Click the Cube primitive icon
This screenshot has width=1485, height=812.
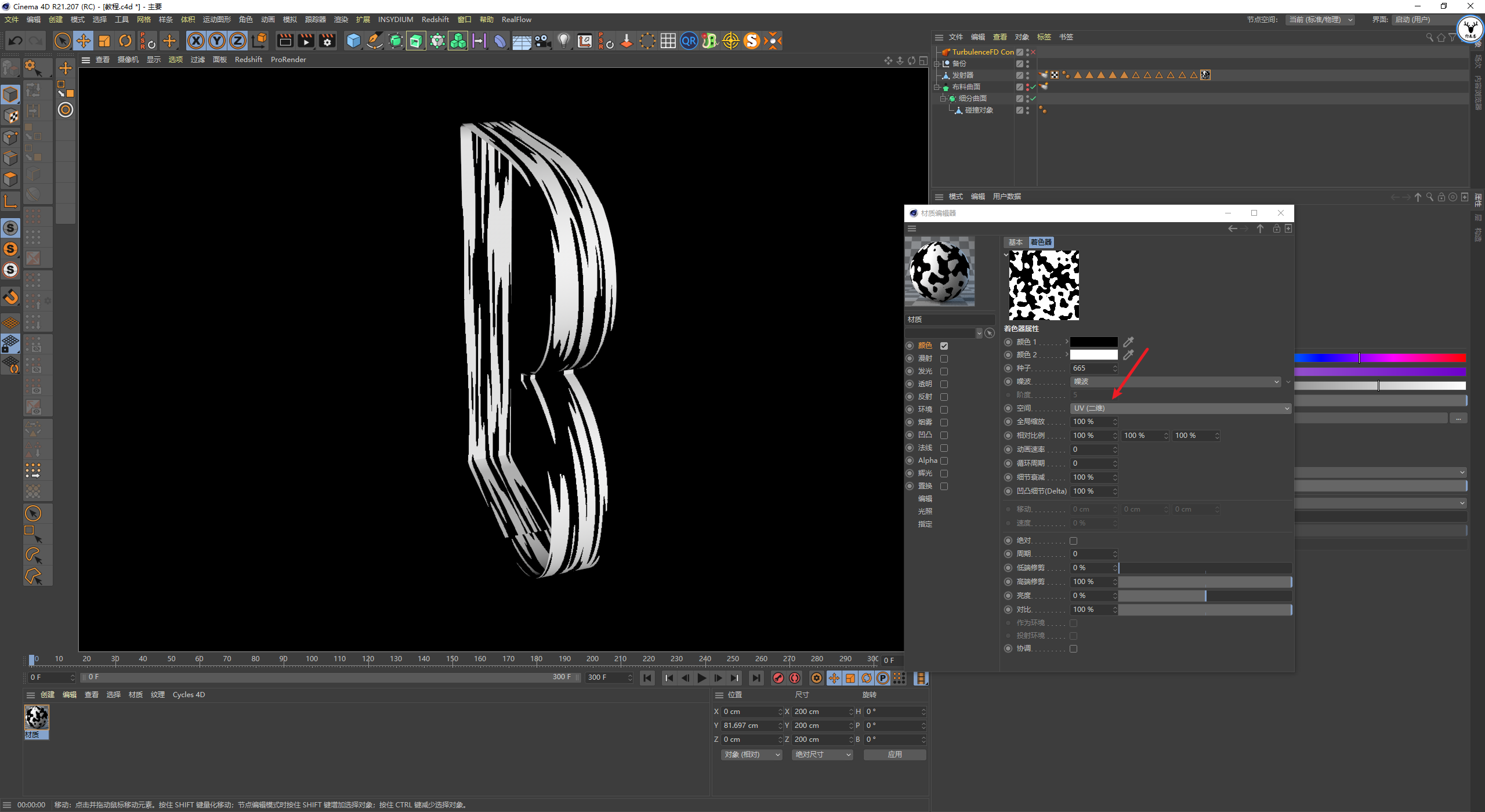pyautogui.click(x=353, y=41)
